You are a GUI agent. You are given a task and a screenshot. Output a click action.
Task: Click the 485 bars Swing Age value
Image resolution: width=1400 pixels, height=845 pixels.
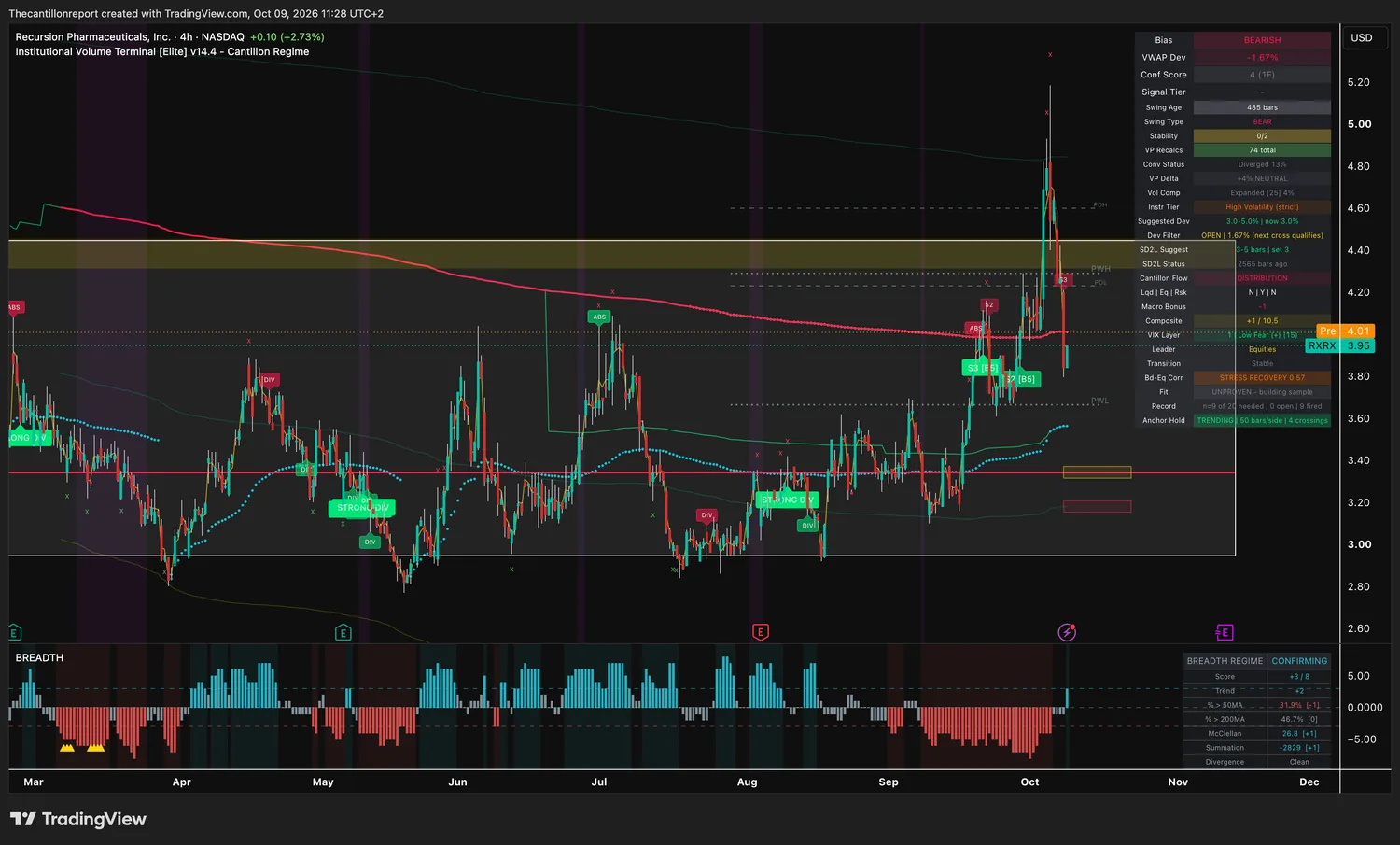click(x=1262, y=107)
